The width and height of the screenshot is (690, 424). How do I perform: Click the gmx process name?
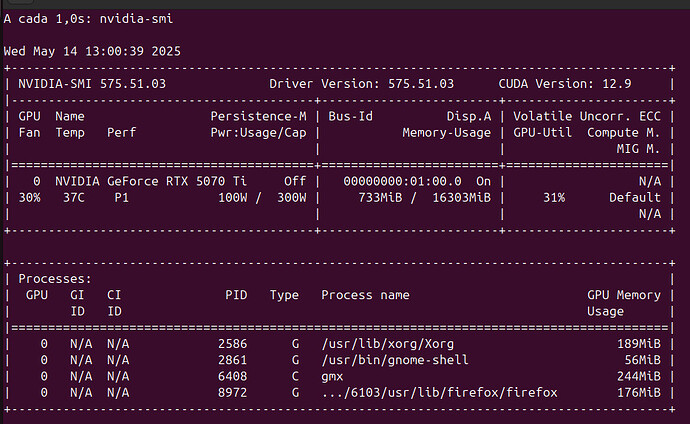click(x=332, y=376)
